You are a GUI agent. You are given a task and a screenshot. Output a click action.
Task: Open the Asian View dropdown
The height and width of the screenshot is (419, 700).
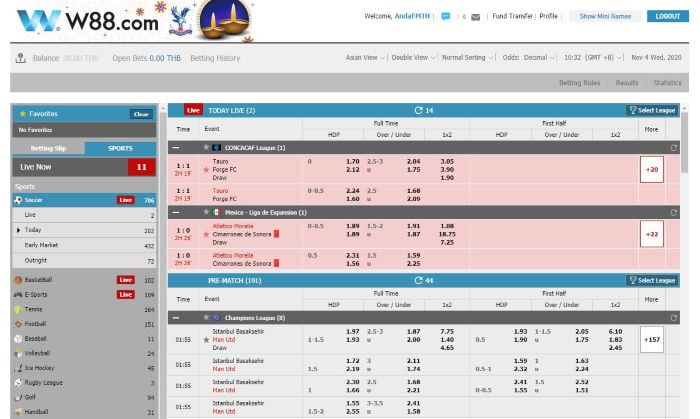tap(365, 58)
